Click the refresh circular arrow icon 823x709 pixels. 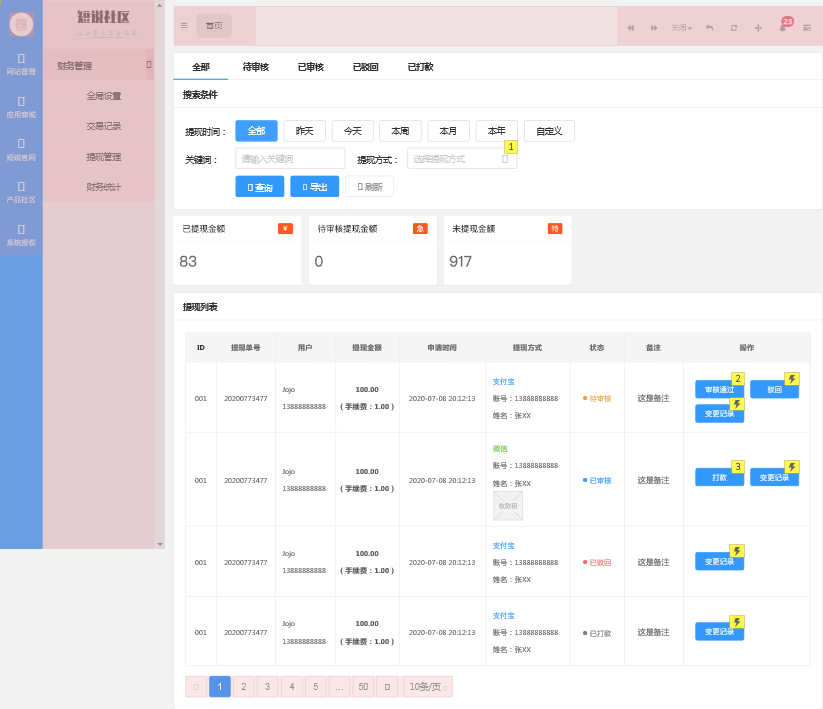[734, 28]
